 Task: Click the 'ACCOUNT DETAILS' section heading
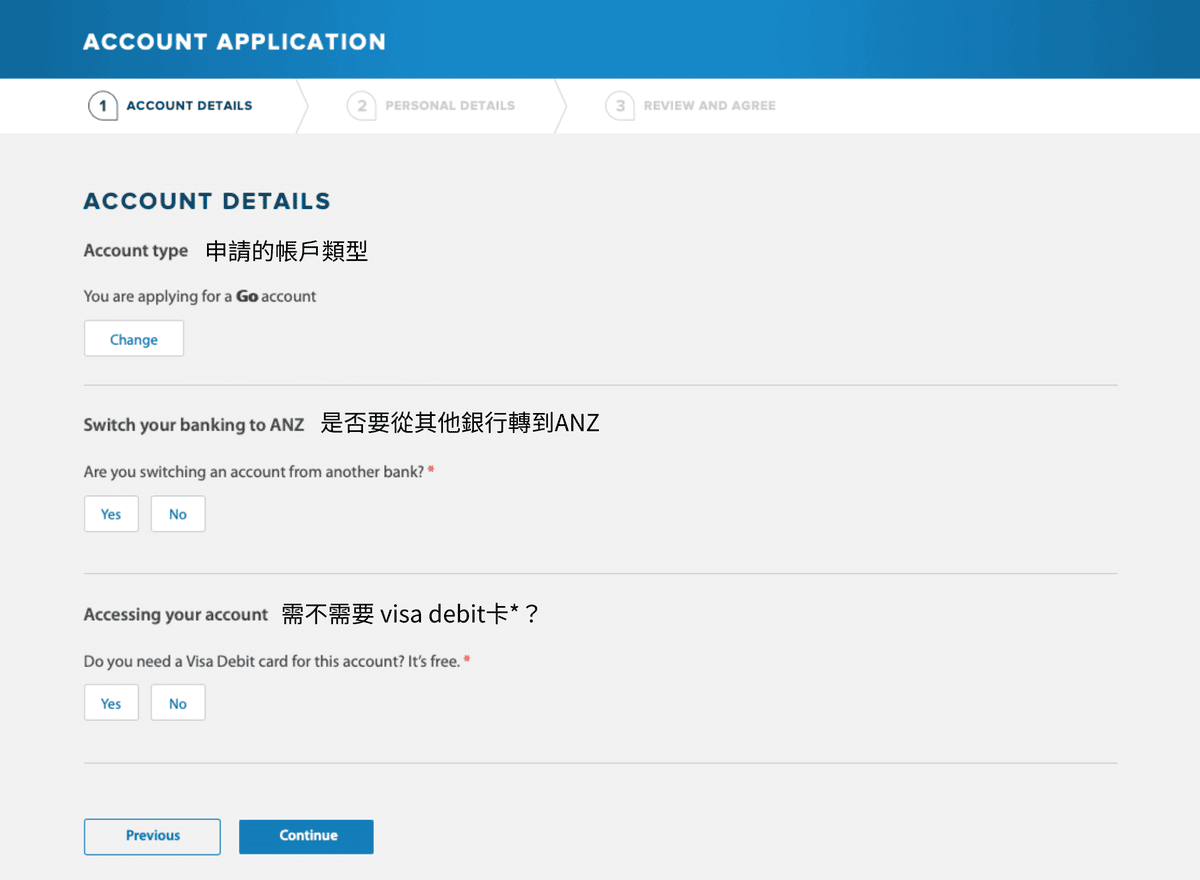207,201
